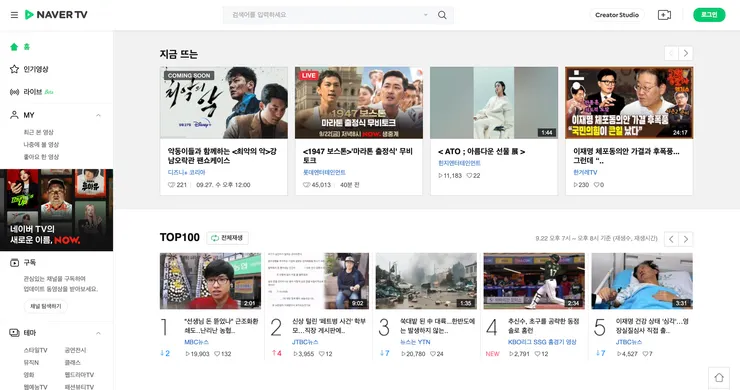Click the video upload icon

click(x=664, y=15)
